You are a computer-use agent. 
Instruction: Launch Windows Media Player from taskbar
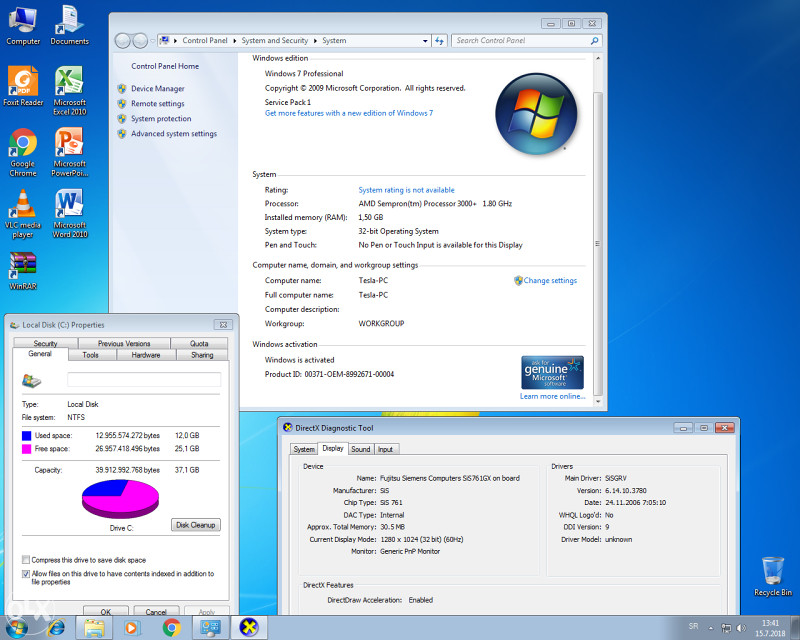click(x=132, y=628)
